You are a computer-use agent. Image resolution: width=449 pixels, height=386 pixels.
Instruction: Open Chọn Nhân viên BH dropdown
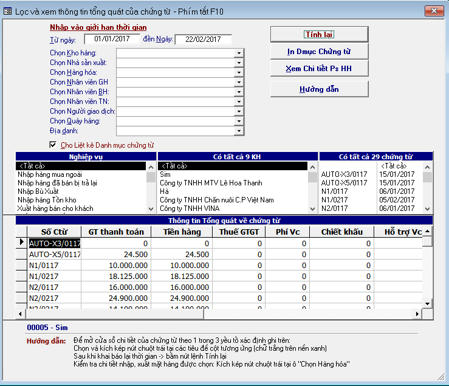pyautogui.click(x=239, y=92)
